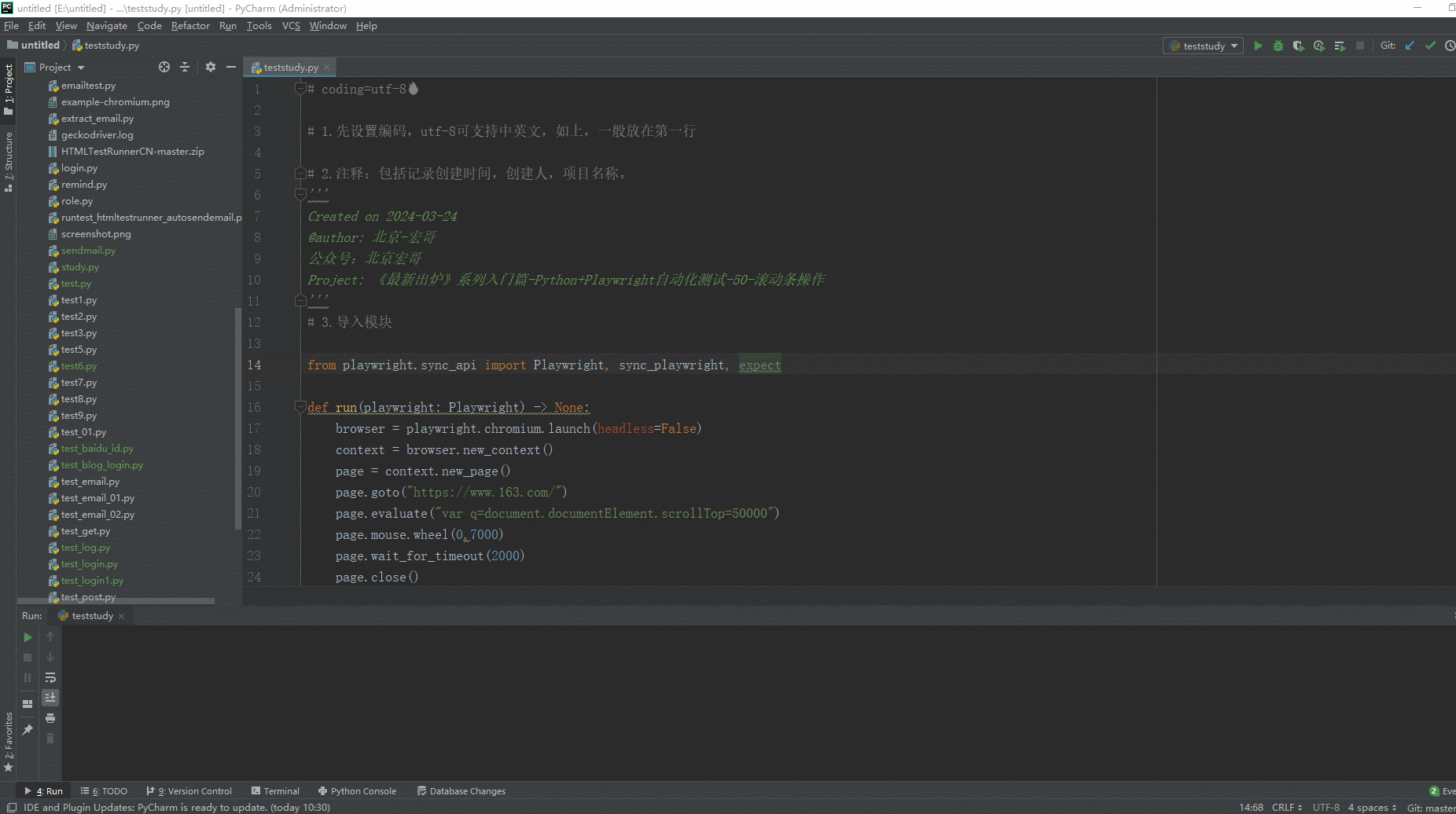
Task: Profile teststudy from the top toolbar
Action: coord(1319,46)
